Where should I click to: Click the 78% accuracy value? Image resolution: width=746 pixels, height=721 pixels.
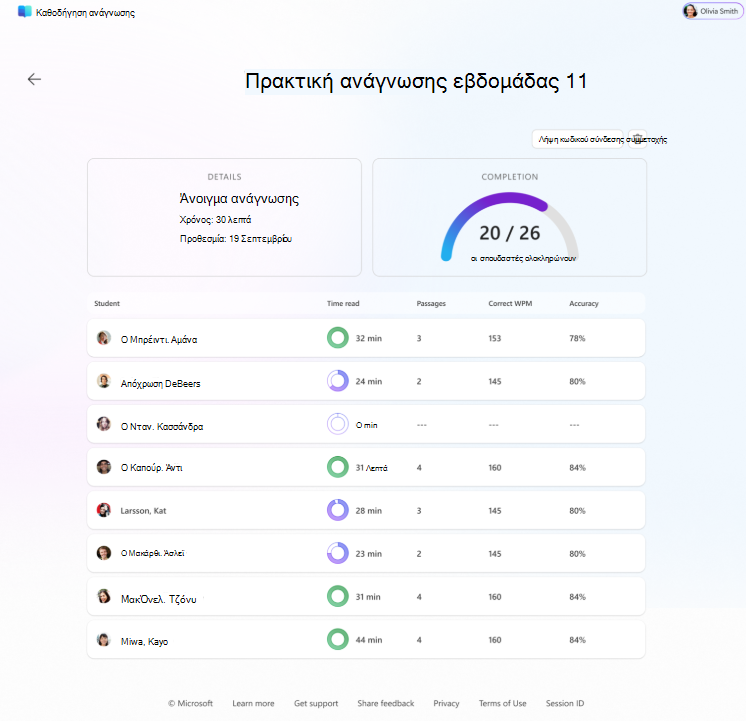click(577, 338)
